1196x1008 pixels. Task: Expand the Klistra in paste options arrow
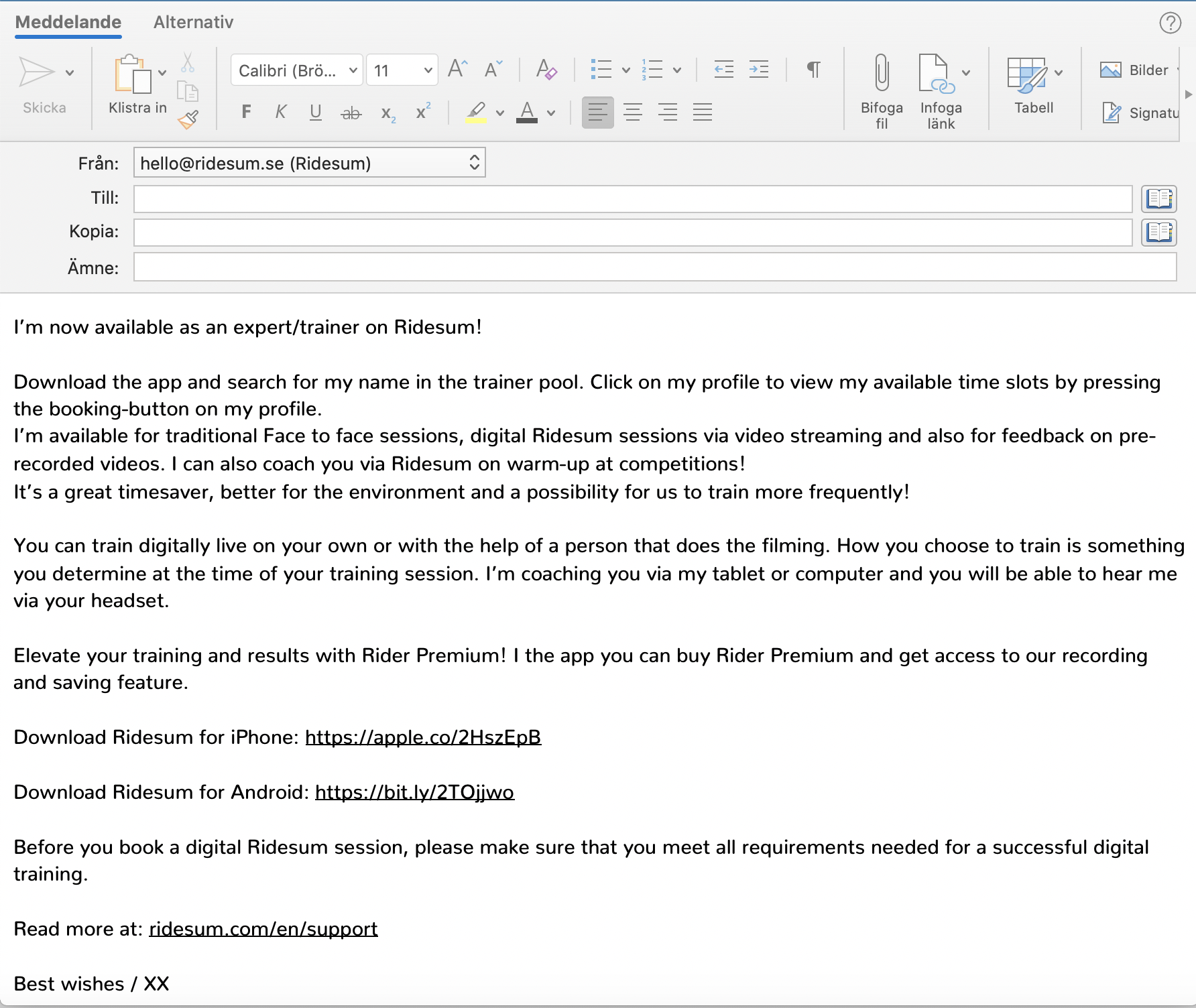point(162,72)
